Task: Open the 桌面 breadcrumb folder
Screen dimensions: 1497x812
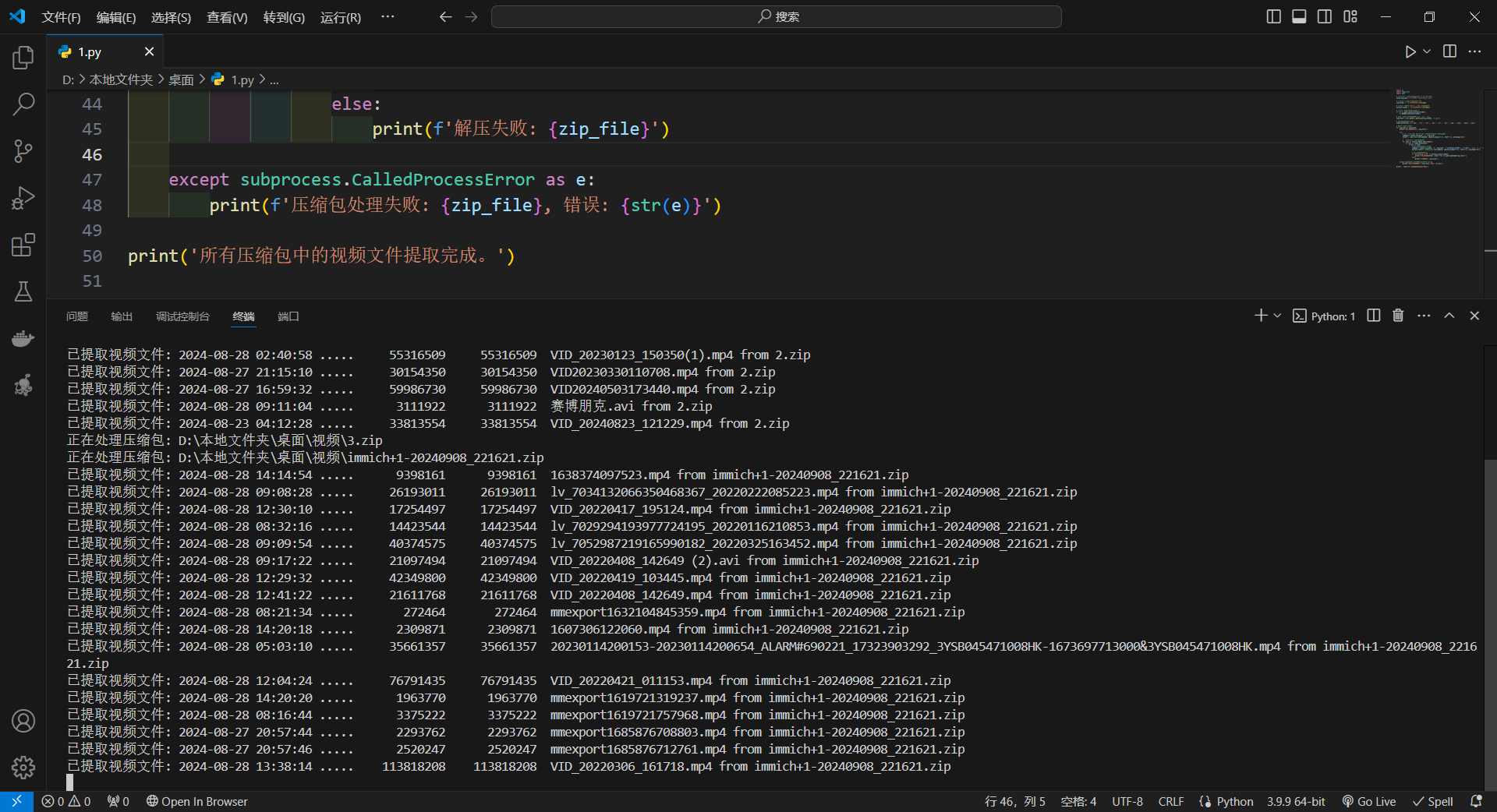Action: coord(181,79)
